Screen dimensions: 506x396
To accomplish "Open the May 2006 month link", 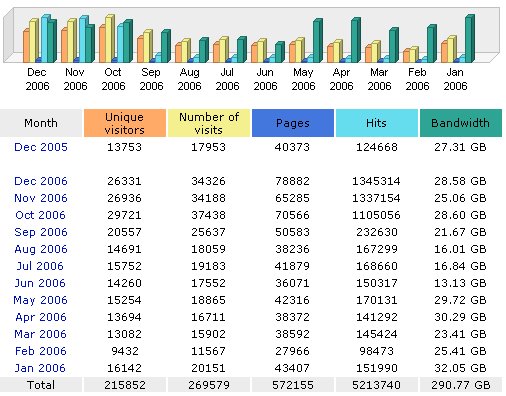I will tap(40, 300).
